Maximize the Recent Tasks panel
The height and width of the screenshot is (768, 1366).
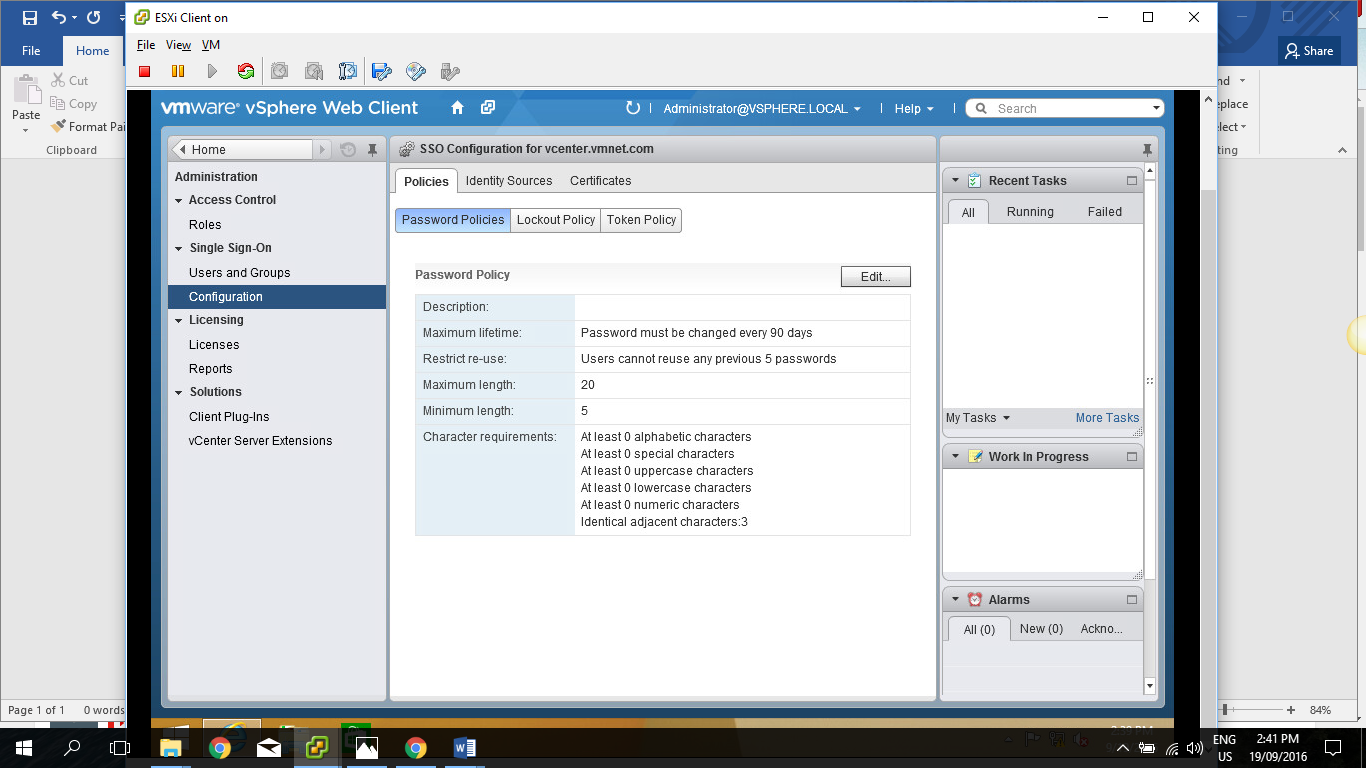(x=1132, y=181)
